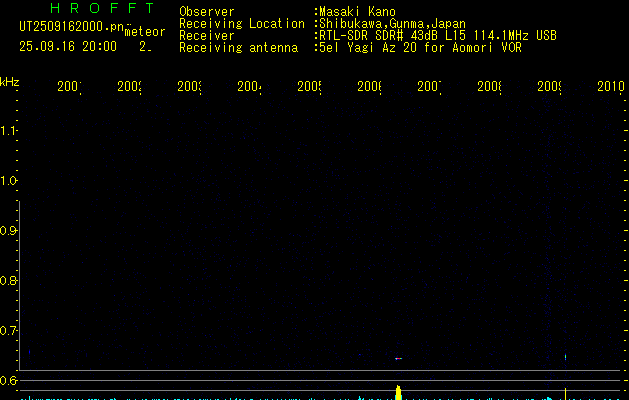Click the meteor label

[145, 32]
